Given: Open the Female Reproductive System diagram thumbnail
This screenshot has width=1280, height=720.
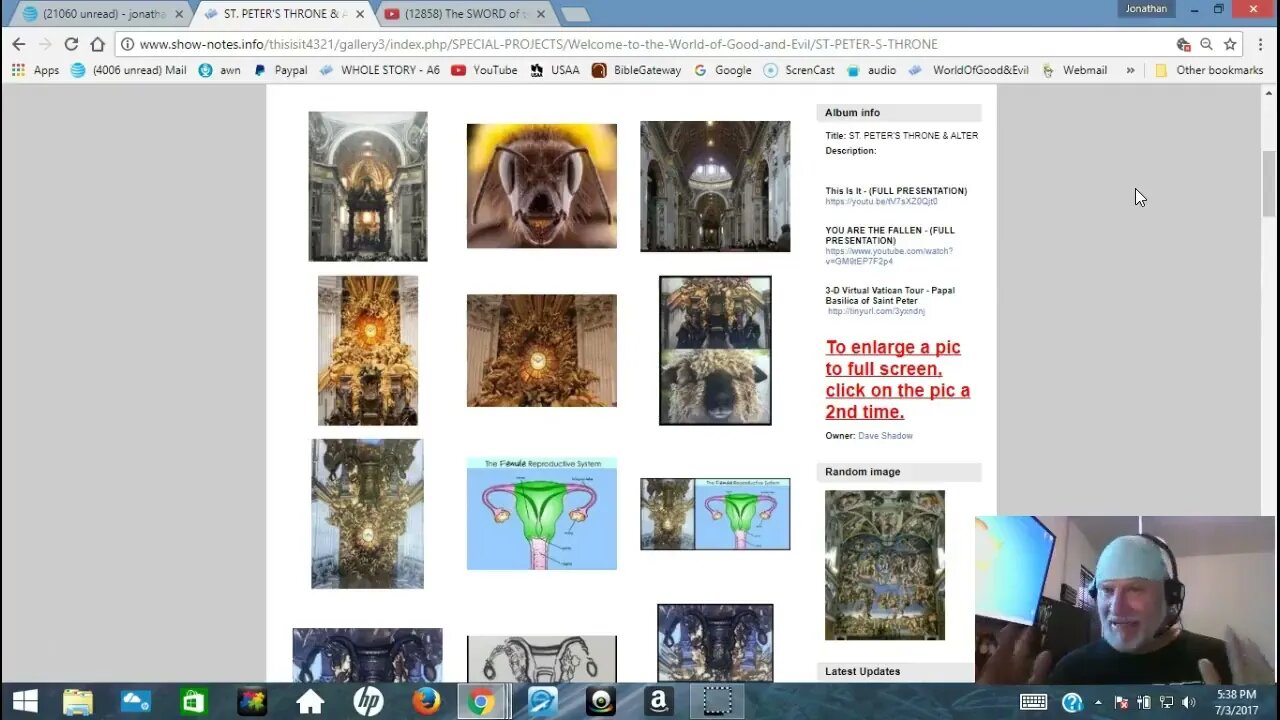Looking at the screenshot, I should click(x=542, y=514).
